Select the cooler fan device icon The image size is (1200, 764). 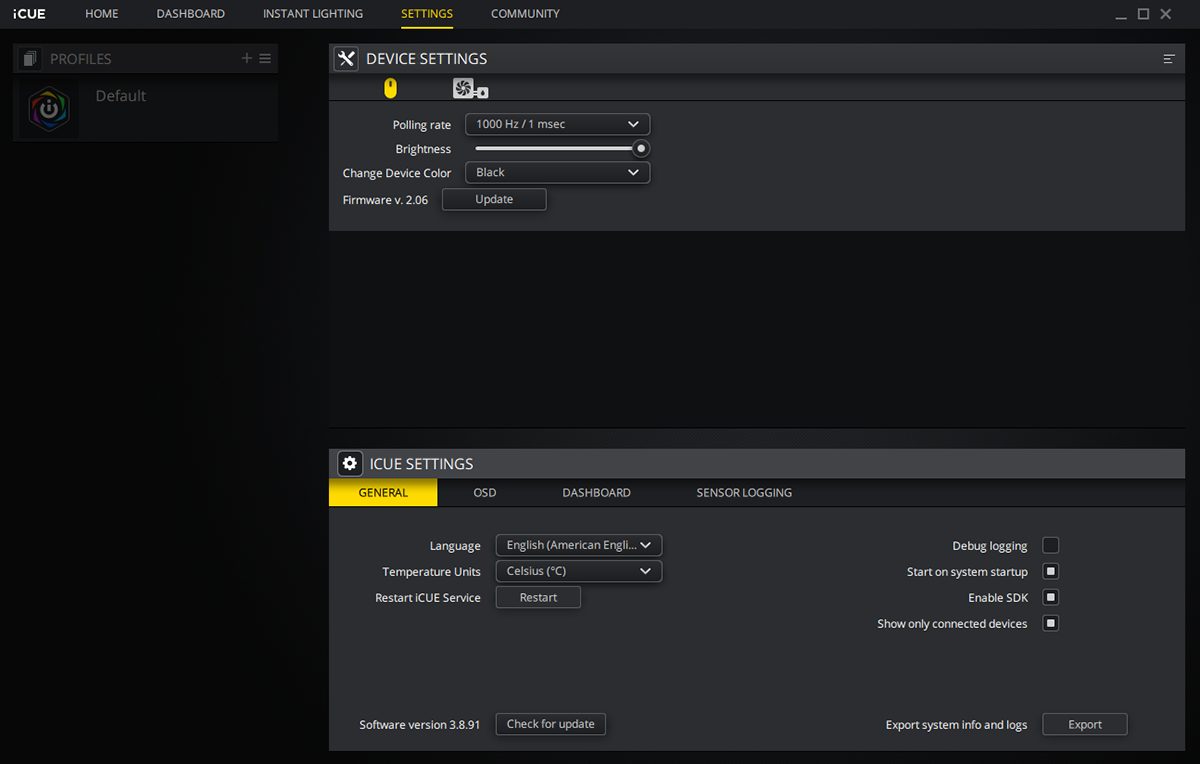(470, 89)
